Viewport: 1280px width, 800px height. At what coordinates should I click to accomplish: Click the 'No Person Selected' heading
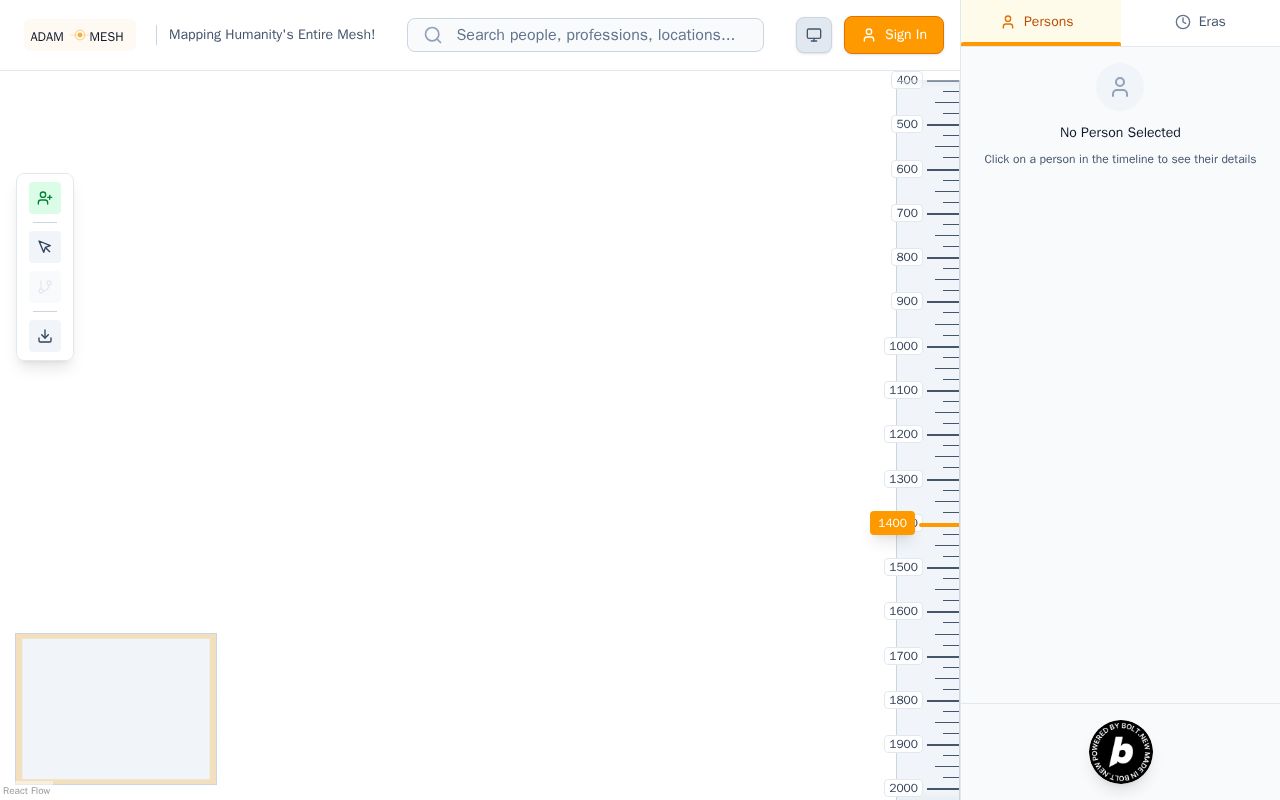1120,132
